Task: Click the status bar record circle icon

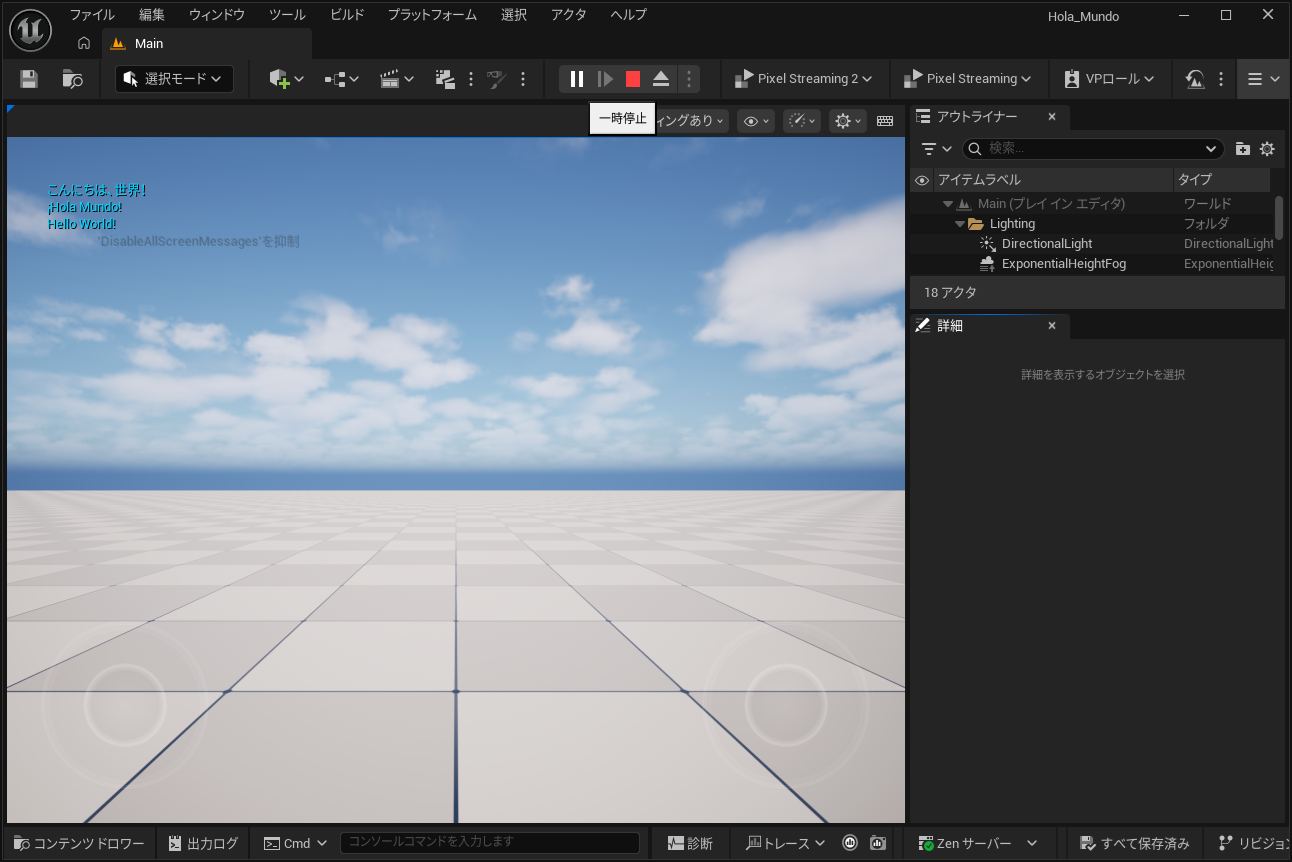Action: pyautogui.click(x=850, y=843)
